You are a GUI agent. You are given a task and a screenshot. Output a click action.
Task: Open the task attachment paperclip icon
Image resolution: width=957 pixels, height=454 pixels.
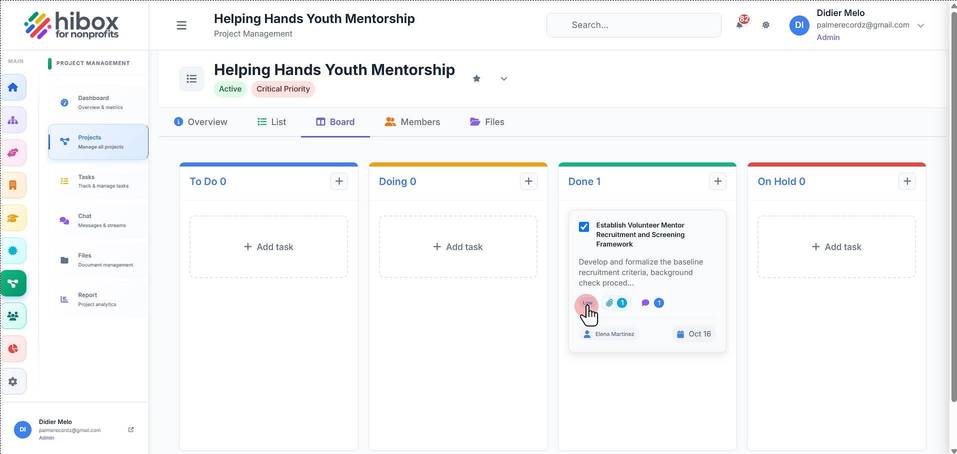pos(609,303)
